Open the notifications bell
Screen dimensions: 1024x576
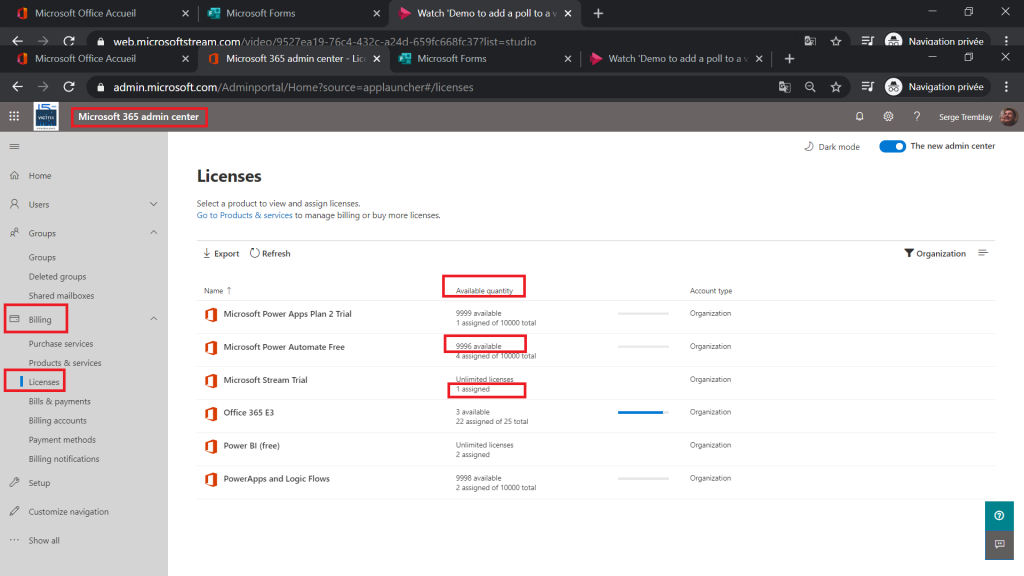click(x=859, y=117)
